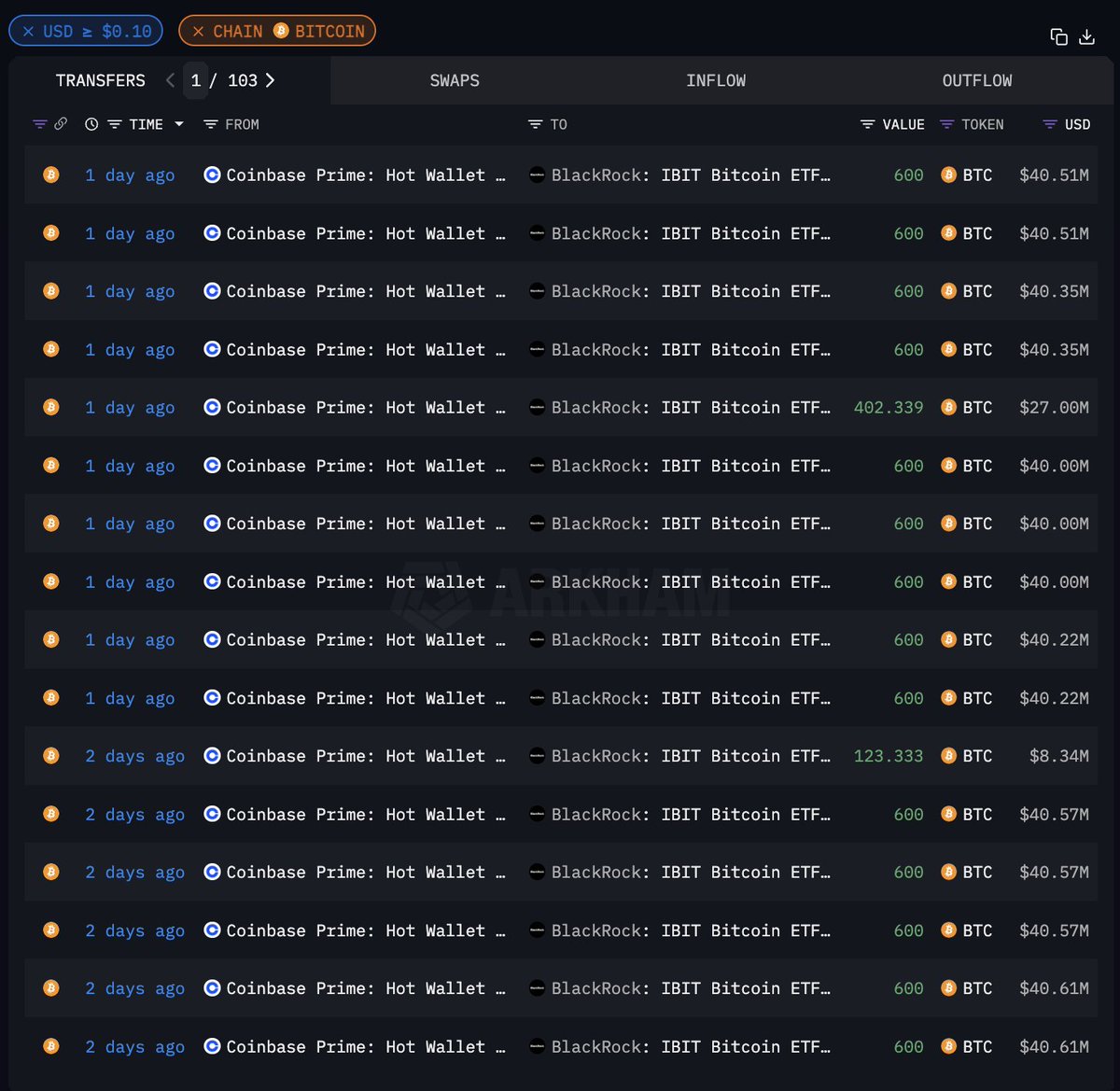Go to the previous page of transfers
Screen dimensions: 1120x1091
point(170,80)
